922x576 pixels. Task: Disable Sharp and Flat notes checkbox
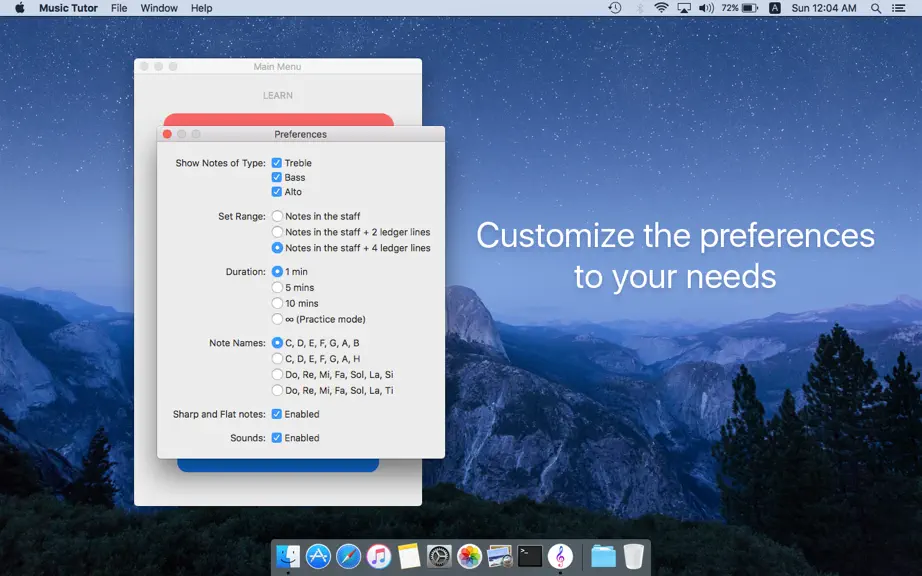tap(276, 414)
